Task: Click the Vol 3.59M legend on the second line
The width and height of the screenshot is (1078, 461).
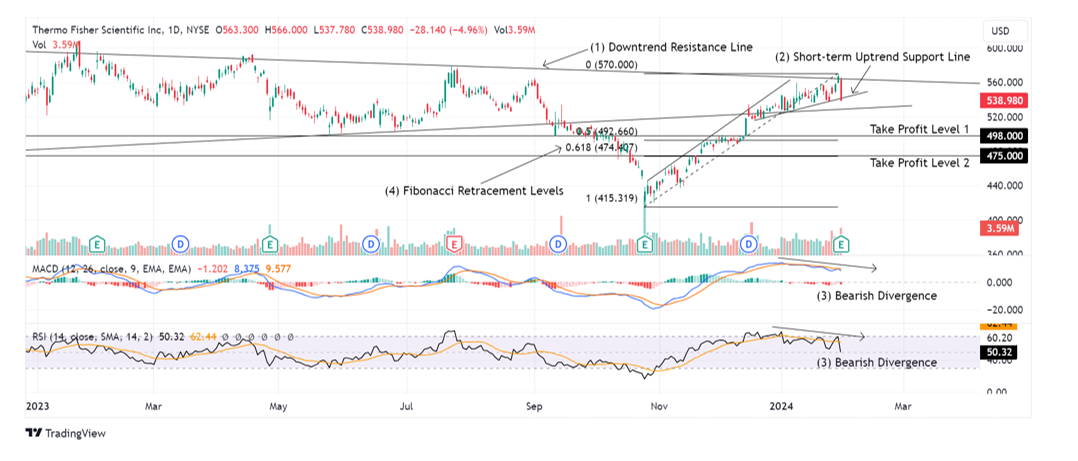Action: coord(56,45)
